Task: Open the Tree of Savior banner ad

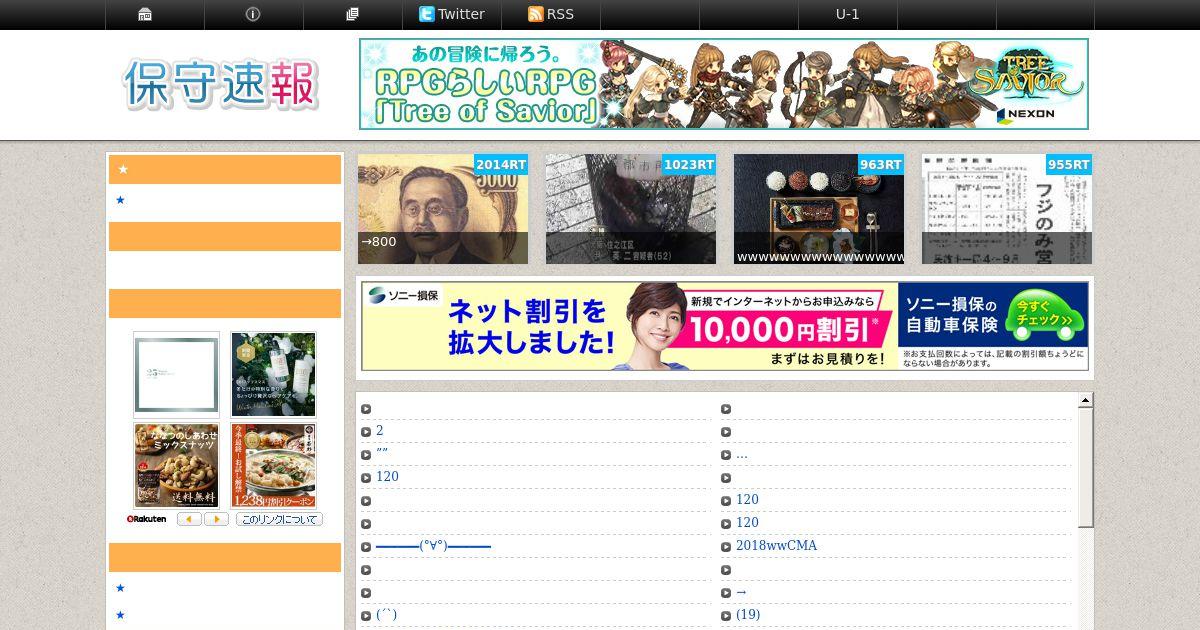Action: (724, 84)
